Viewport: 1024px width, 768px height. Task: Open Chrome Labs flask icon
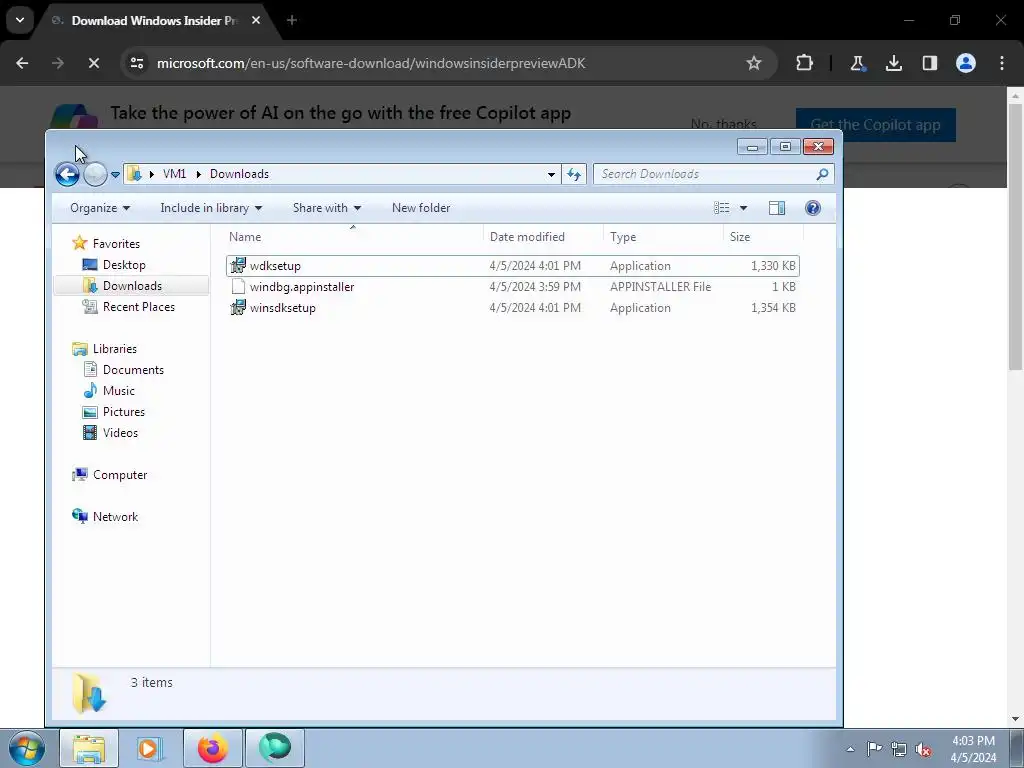pos(857,63)
